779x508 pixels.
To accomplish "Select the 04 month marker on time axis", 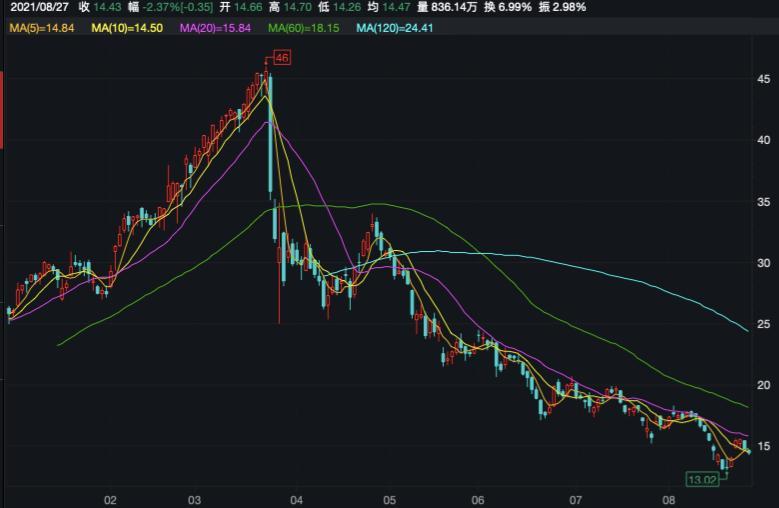I will coord(296,499).
